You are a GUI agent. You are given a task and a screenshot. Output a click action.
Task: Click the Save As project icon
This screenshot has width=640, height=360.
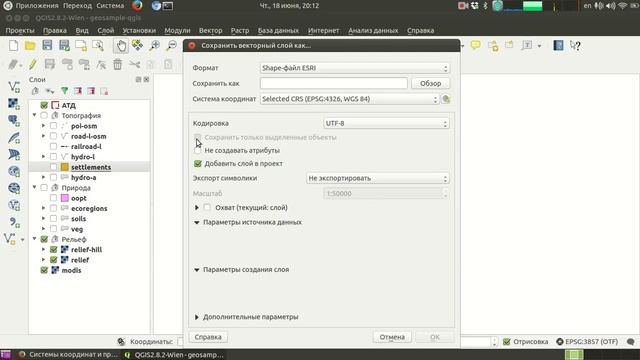[64, 45]
